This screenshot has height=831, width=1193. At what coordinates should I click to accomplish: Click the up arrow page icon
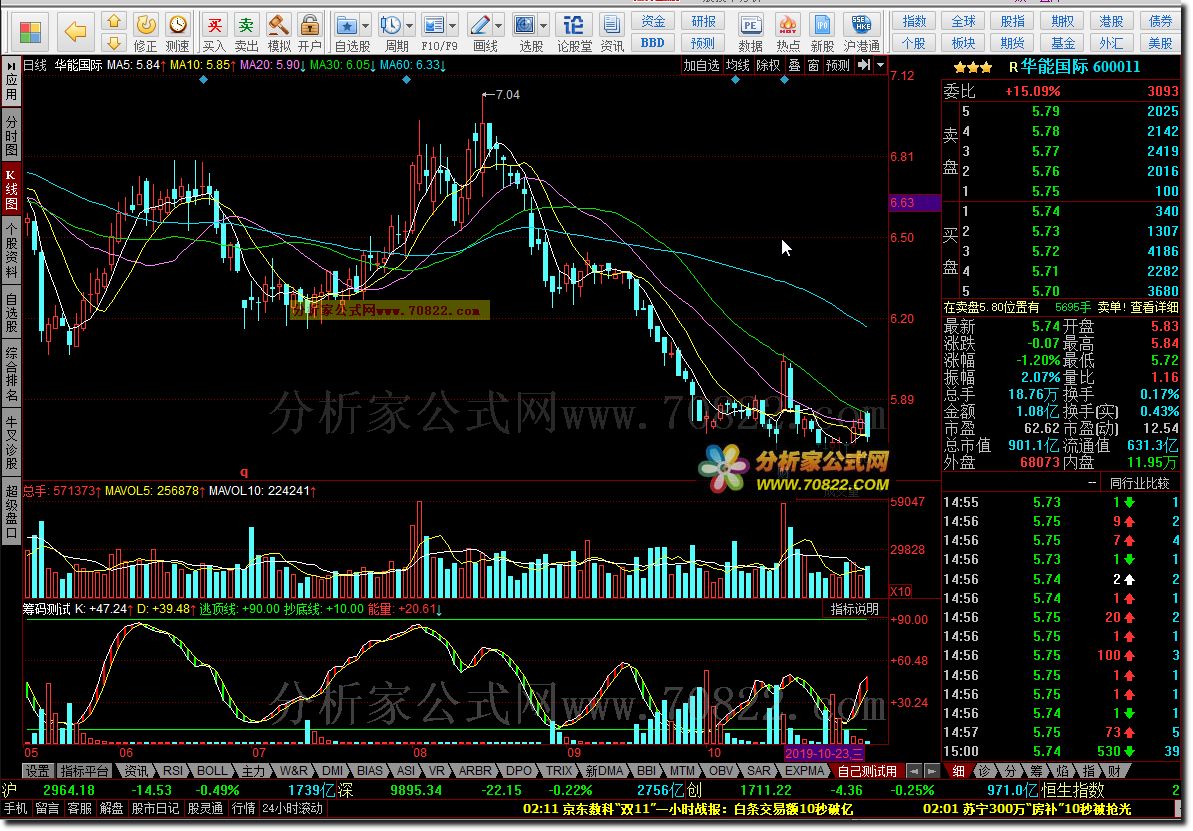(114, 21)
